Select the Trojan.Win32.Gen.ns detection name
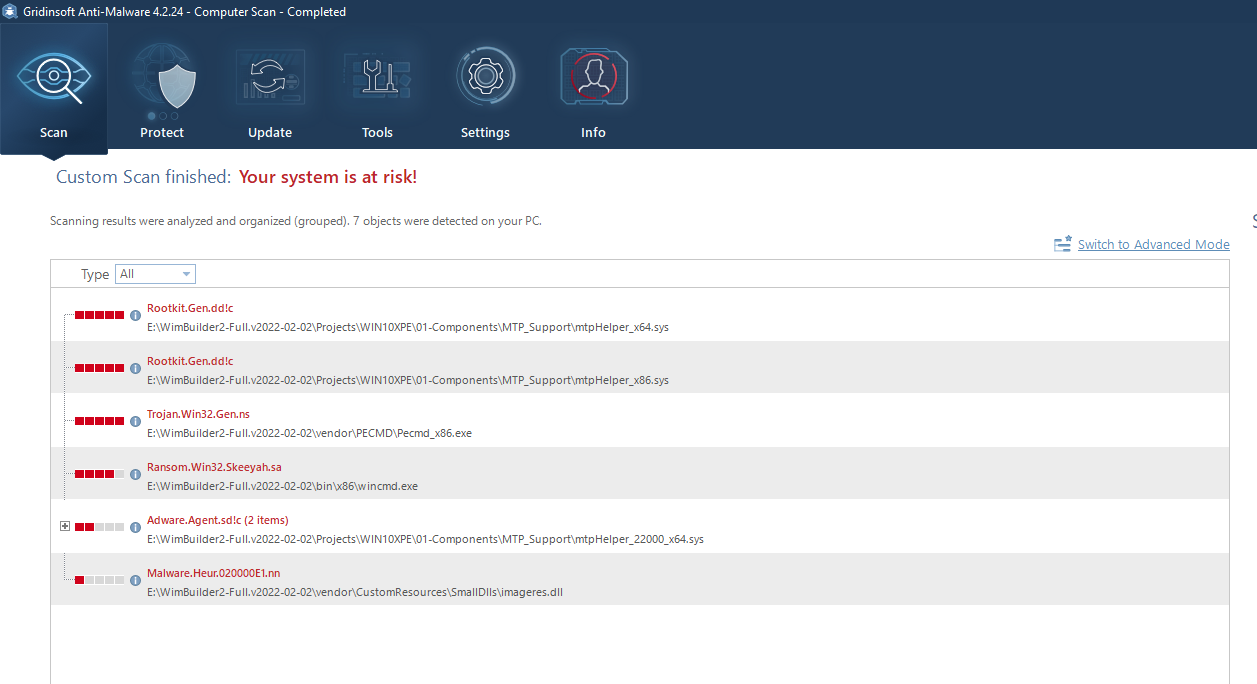 coord(198,414)
